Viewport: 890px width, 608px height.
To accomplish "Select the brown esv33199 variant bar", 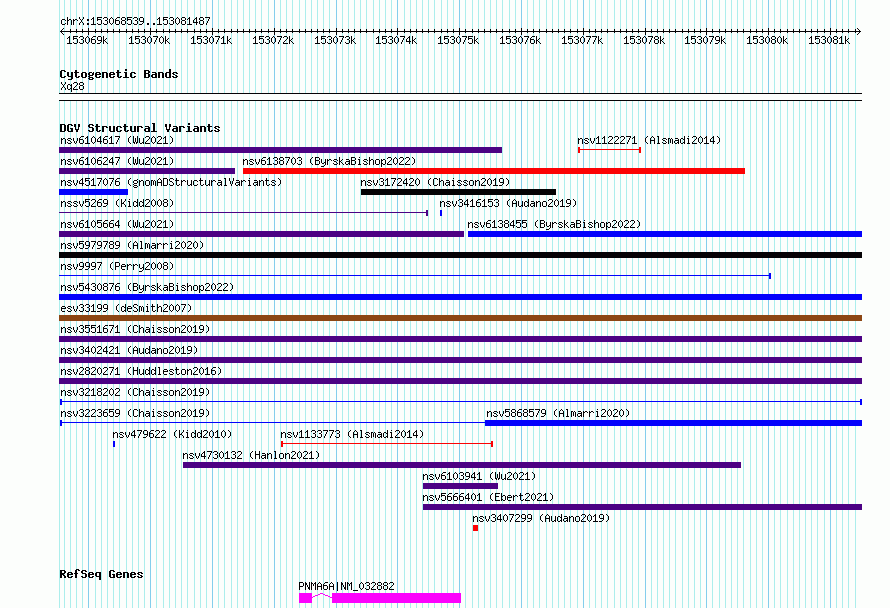I will click(x=460, y=318).
